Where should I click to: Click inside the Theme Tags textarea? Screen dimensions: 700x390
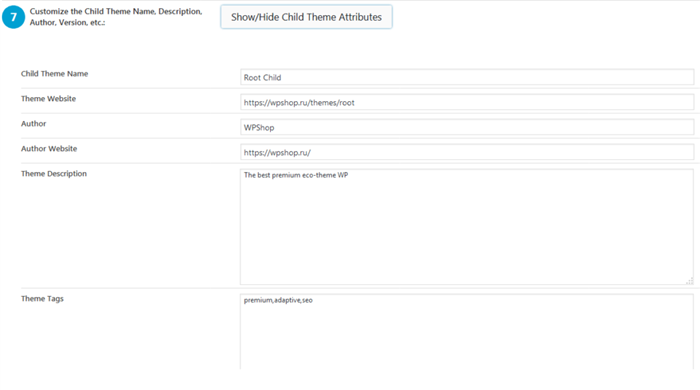click(467, 332)
